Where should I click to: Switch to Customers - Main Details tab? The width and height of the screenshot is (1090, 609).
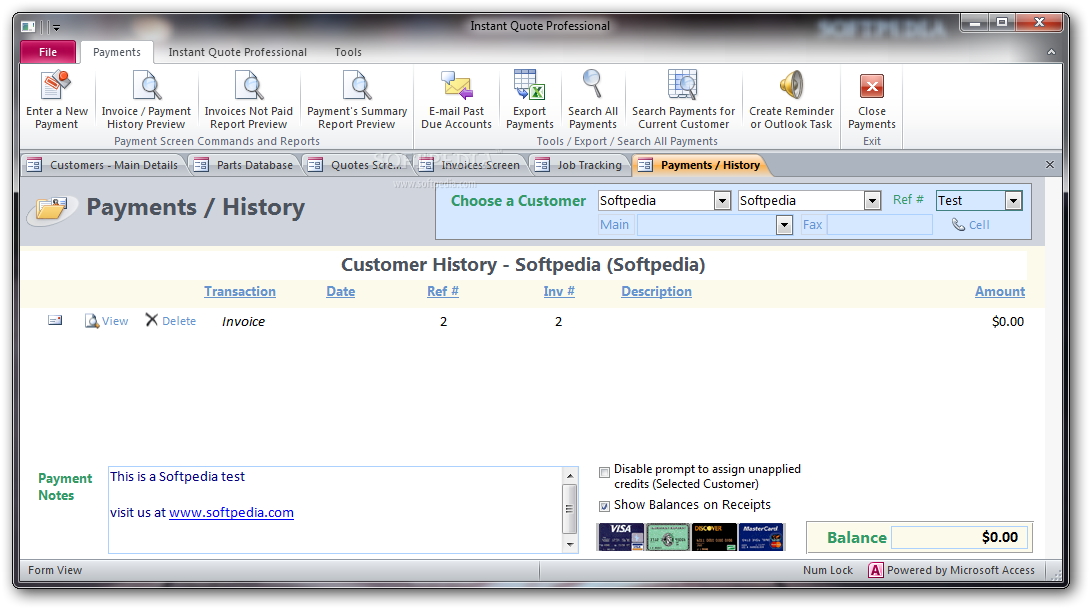pos(103,165)
